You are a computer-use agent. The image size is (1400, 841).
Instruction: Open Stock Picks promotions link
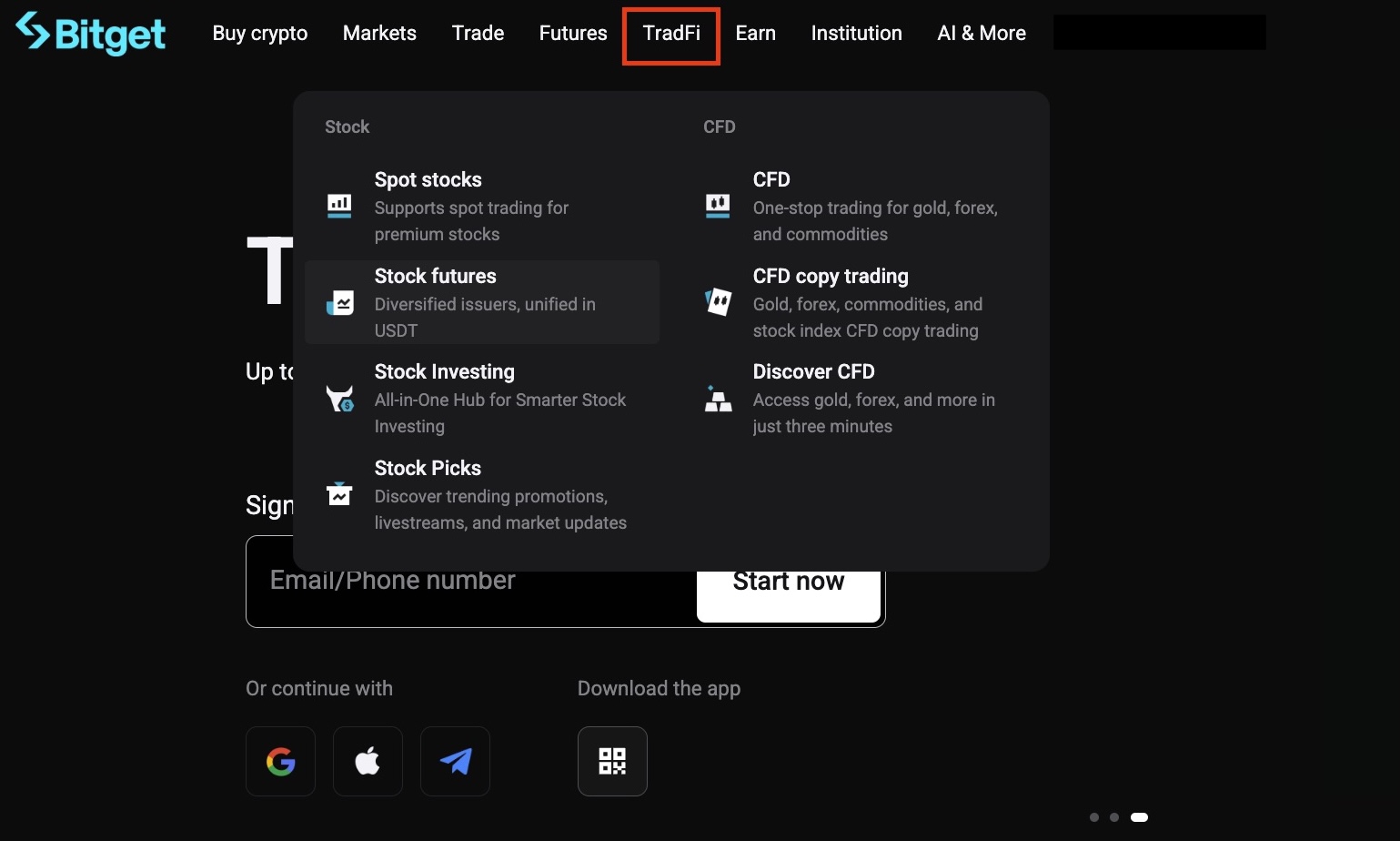pos(482,494)
